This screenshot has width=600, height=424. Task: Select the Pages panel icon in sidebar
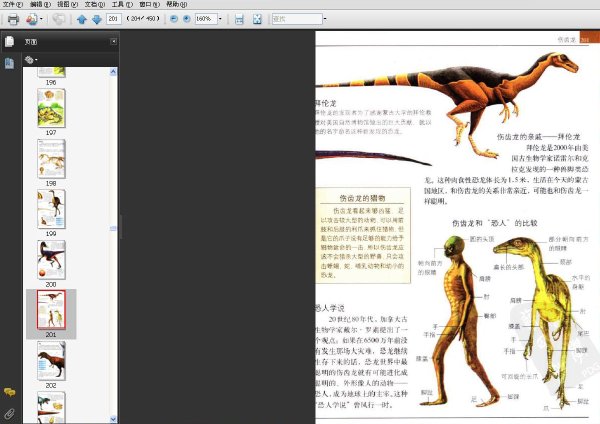(10, 41)
